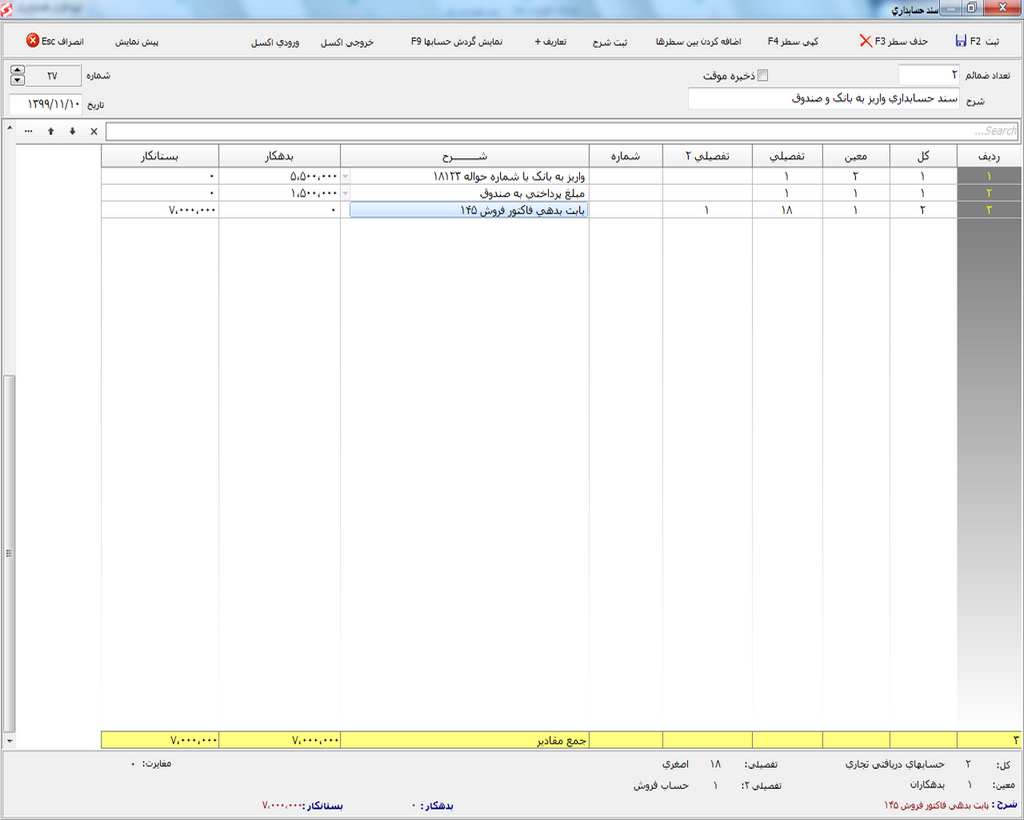Click the شرح column header

point(464,156)
